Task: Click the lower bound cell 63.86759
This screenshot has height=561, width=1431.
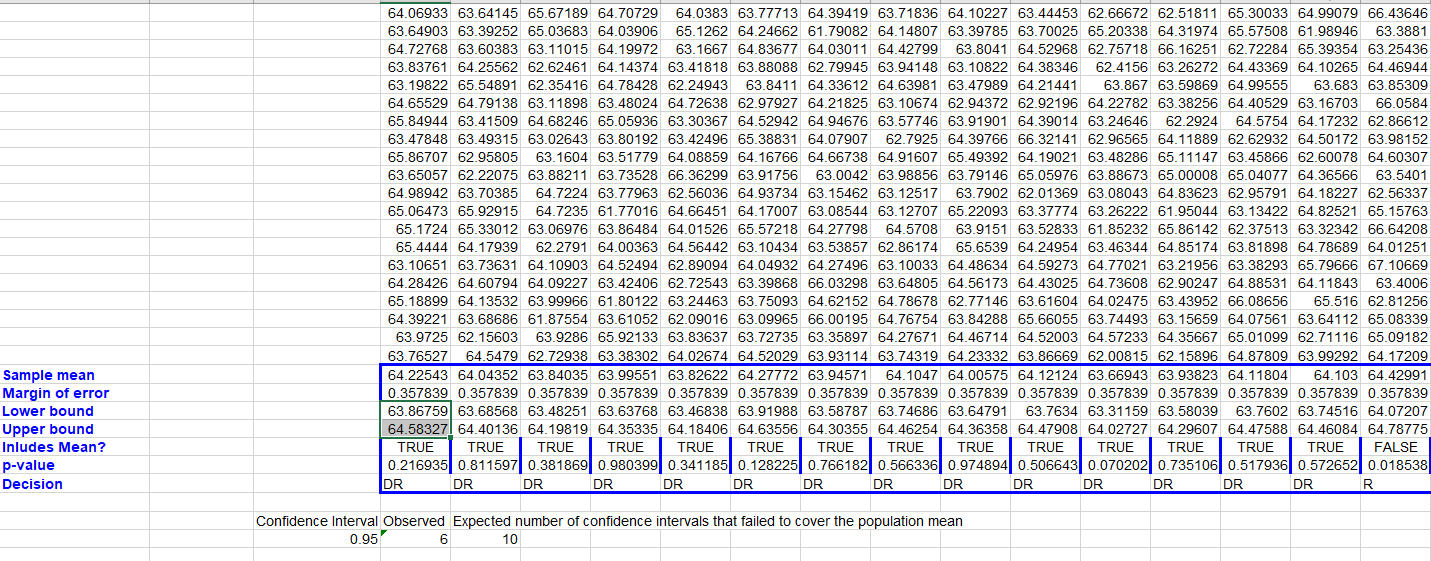Action: coord(416,411)
